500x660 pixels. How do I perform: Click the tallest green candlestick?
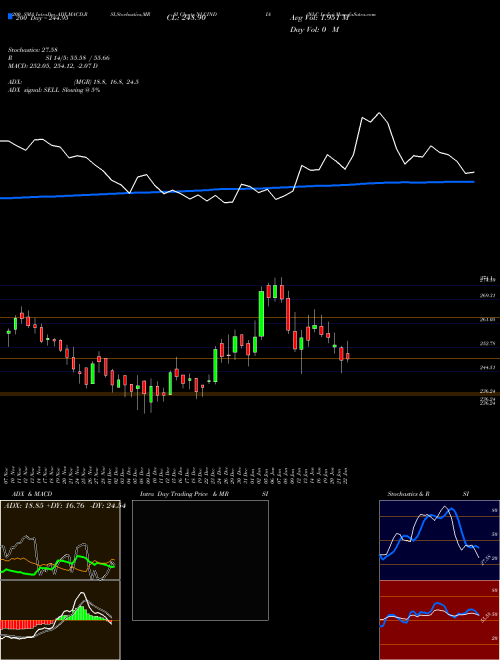(x=261, y=314)
